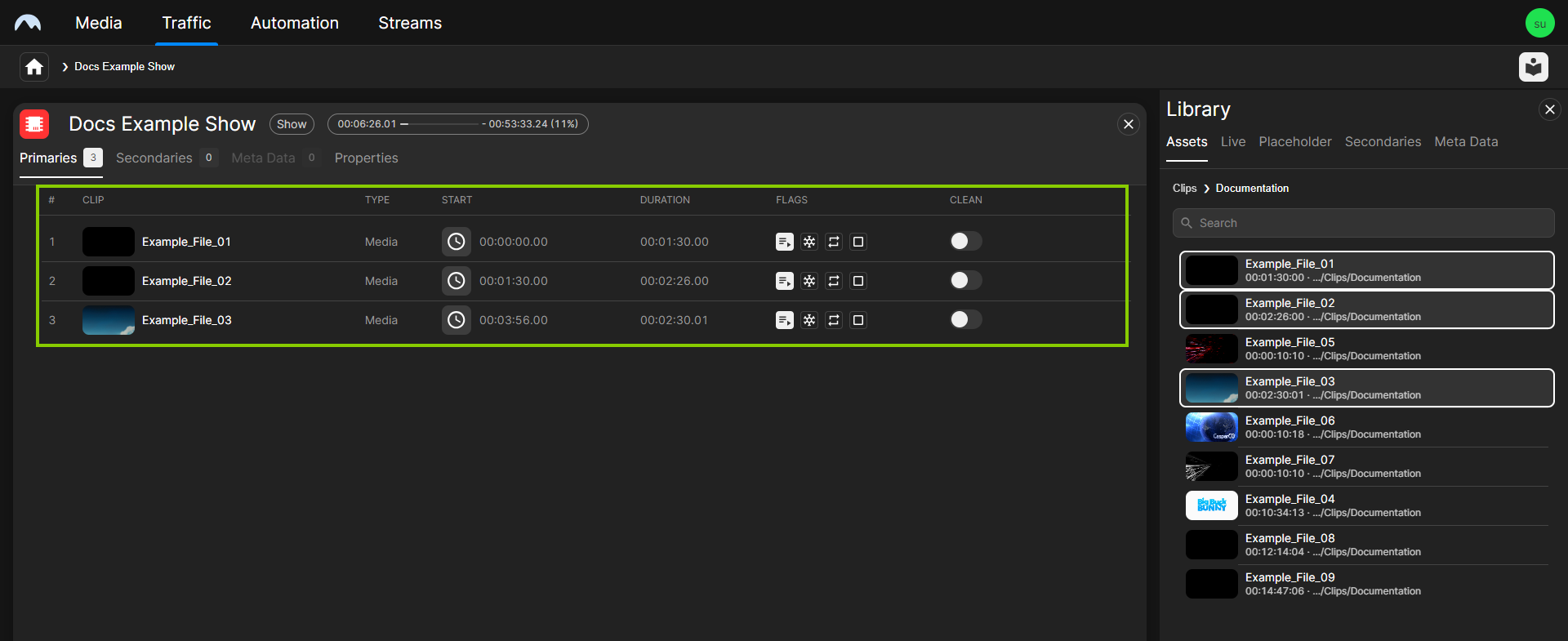Turn on Clean toggle for Example_File_03
The width and height of the screenshot is (1568, 641).
[965, 319]
